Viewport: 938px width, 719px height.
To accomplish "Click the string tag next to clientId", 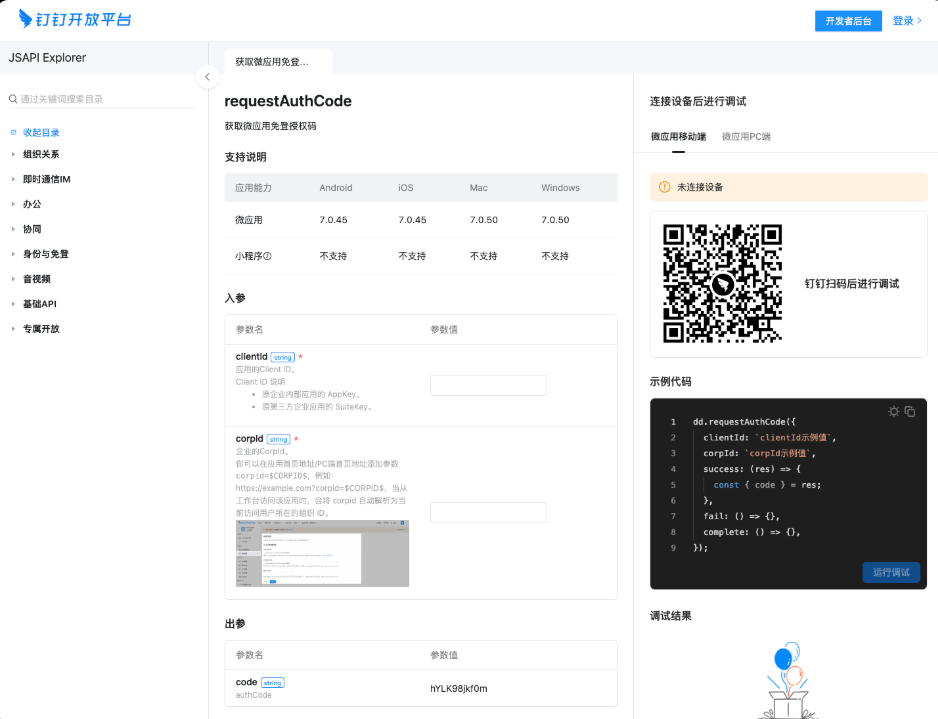I will pyautogui.click(x=282, y=357).
